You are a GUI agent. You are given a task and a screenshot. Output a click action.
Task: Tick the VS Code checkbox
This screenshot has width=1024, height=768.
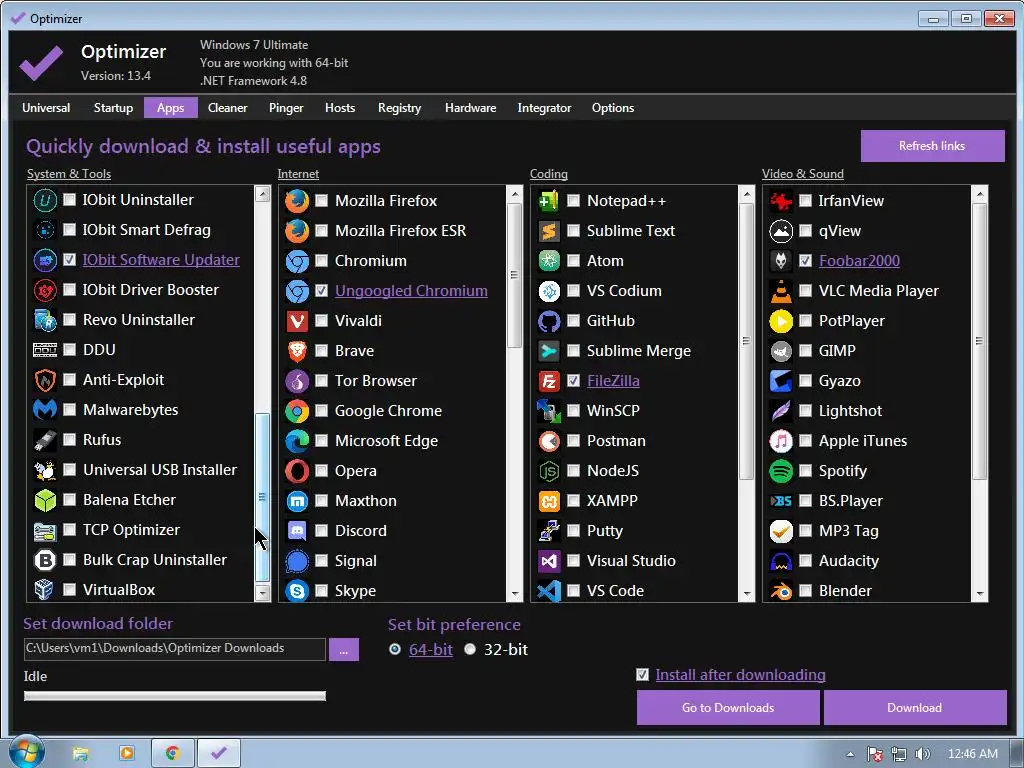click(573, 591)
